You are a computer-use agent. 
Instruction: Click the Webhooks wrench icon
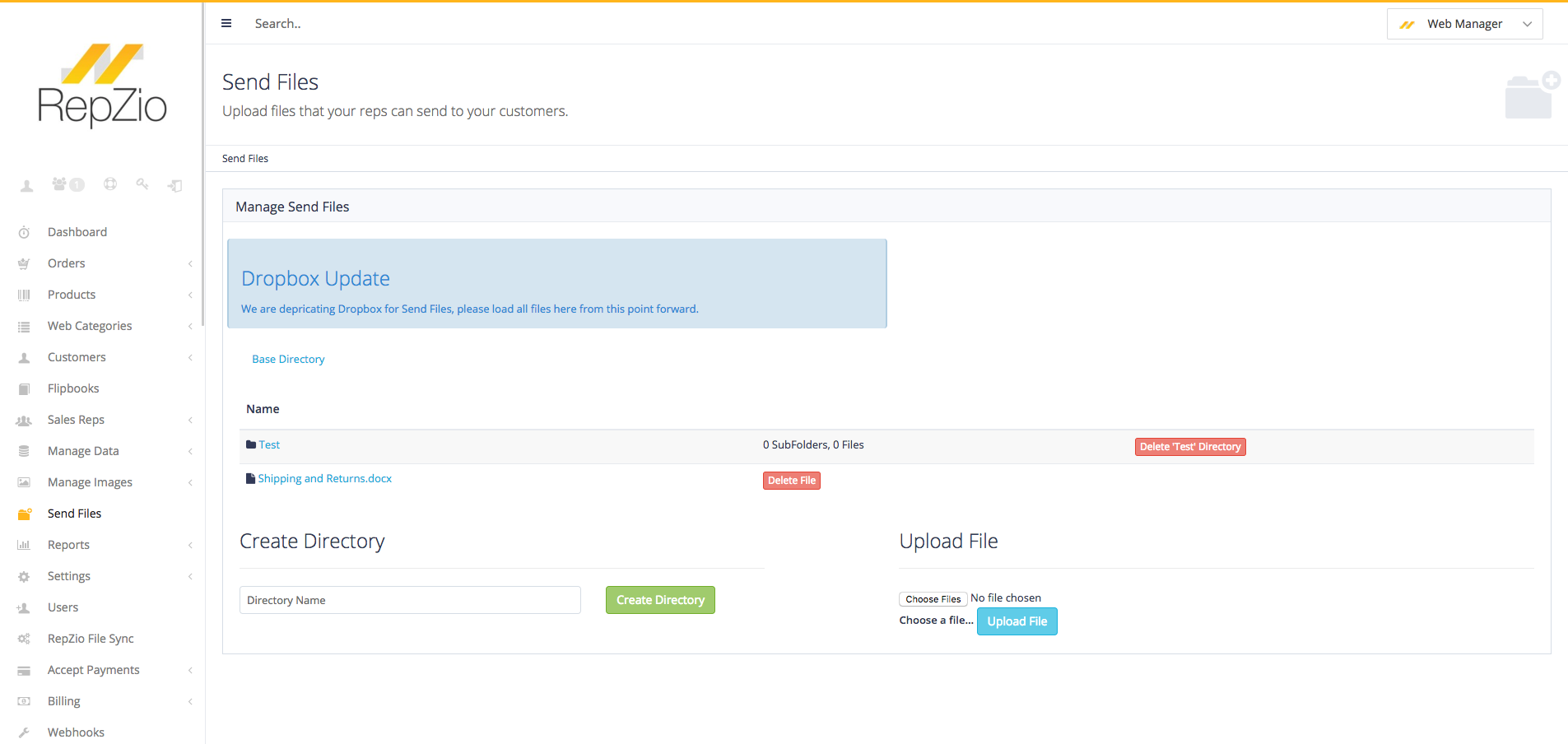24,732
